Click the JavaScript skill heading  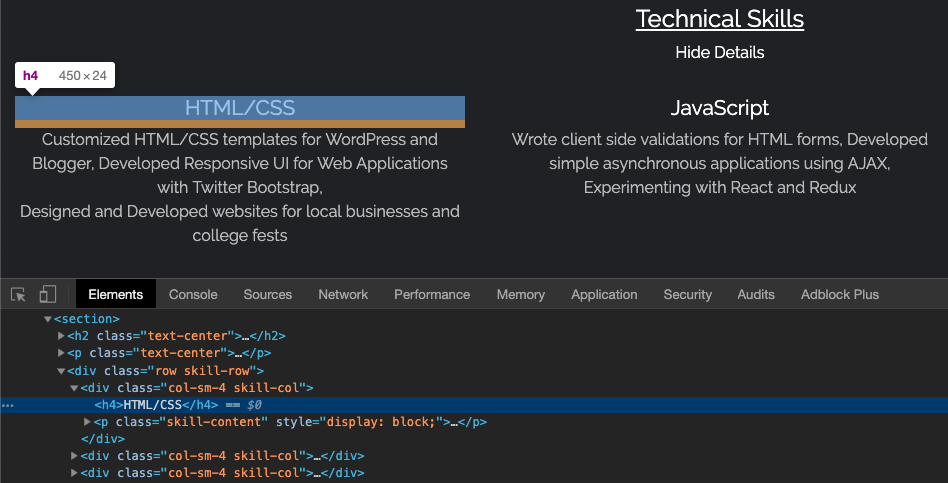coord(719,108)
